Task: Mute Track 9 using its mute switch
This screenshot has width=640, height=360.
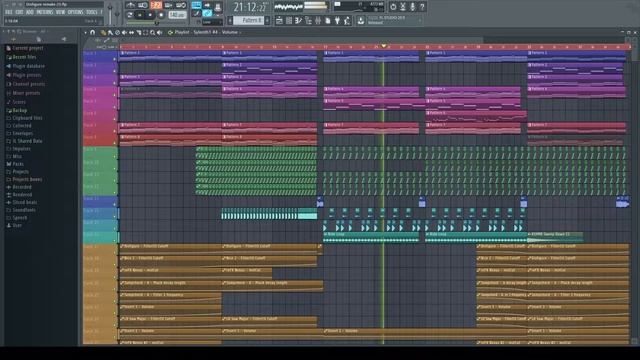Action: coord(115,156)
